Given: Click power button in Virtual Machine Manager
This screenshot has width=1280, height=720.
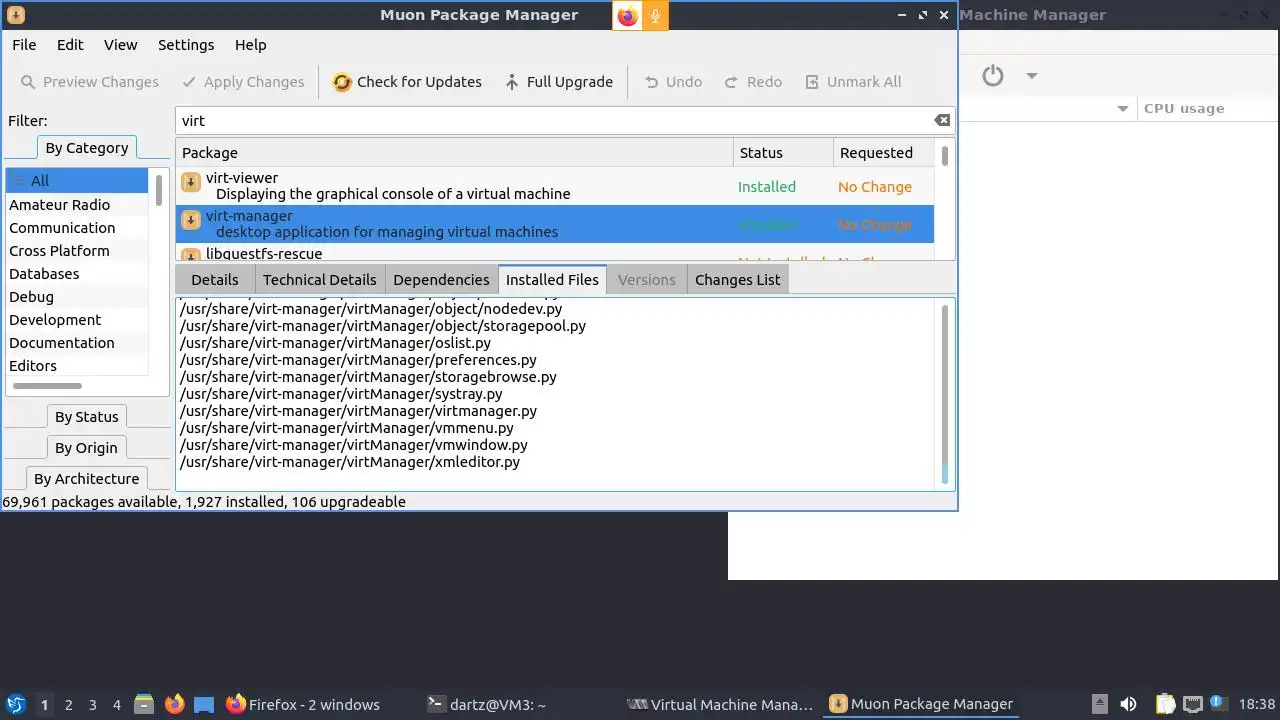Looking at the screenshot, I should tap(992, 75).
